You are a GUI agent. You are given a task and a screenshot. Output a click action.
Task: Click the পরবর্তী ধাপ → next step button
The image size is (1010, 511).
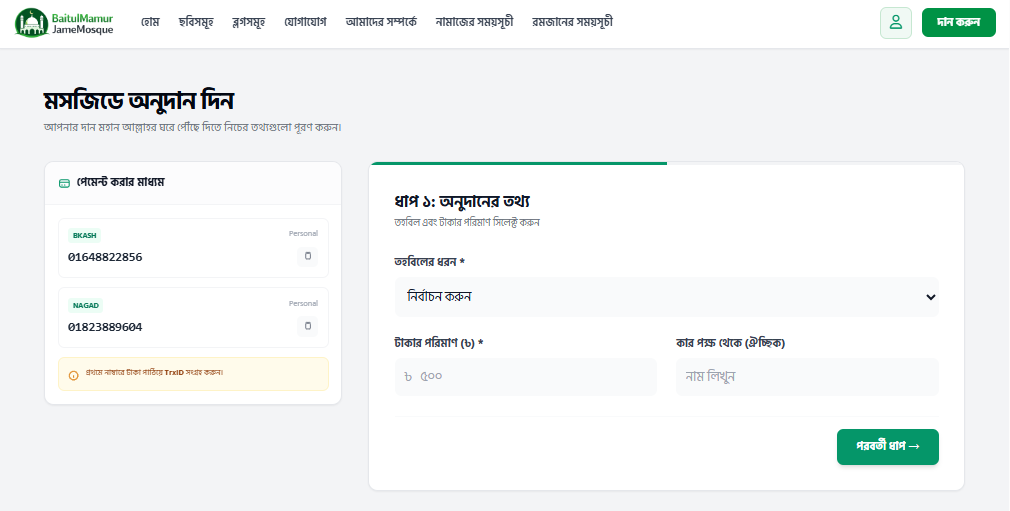(x=887, y=446)
